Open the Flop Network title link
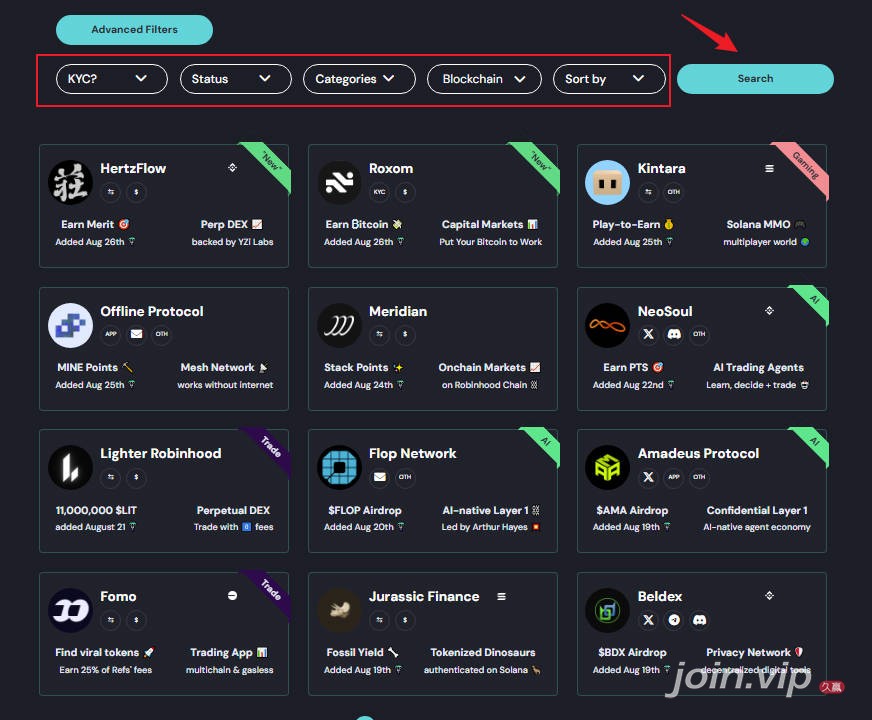872x720 pixels. (x=413, y=454)
